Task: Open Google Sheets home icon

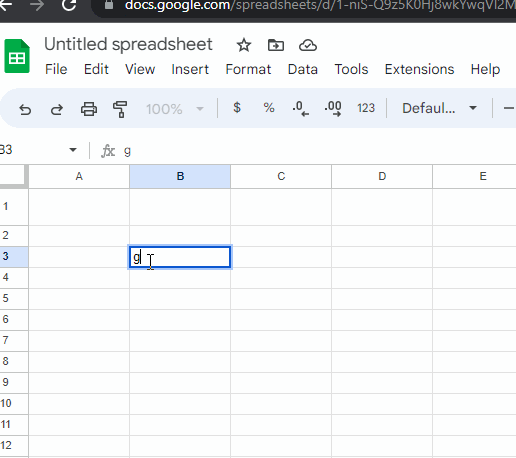Action: (17, 56)
